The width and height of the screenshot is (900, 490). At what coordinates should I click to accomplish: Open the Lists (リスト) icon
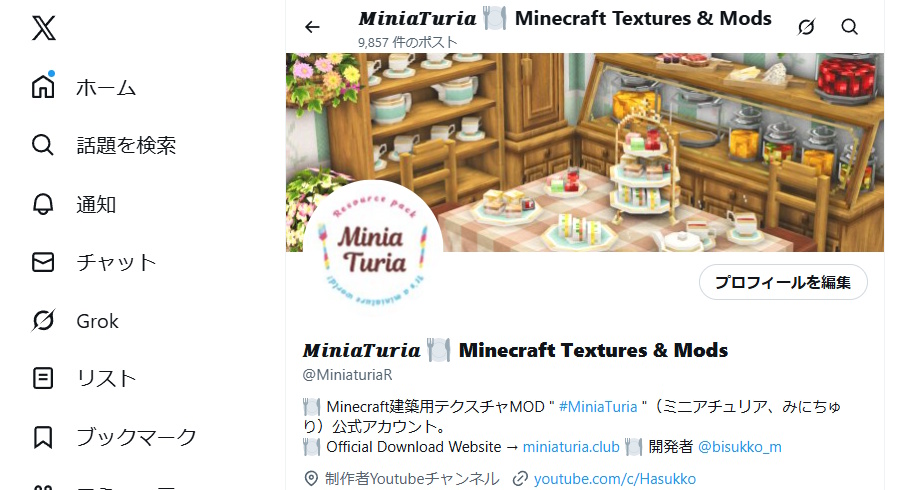(x=43, y=378)
